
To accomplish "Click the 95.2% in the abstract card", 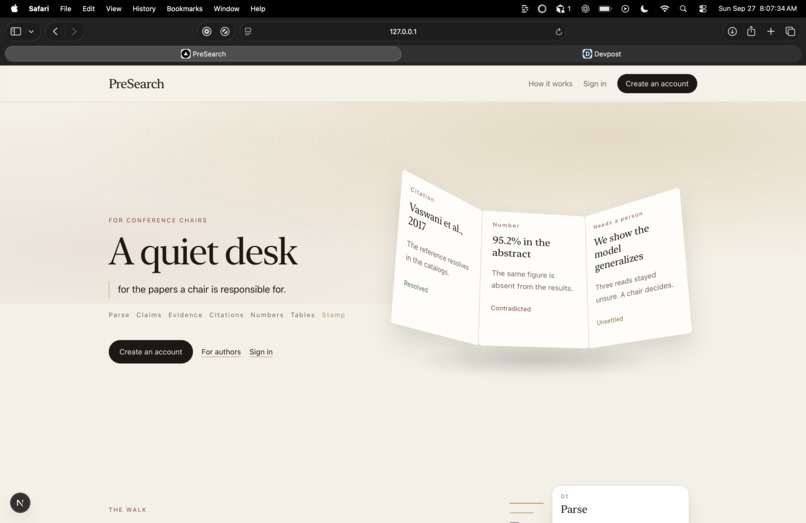I will coord(533,279).
